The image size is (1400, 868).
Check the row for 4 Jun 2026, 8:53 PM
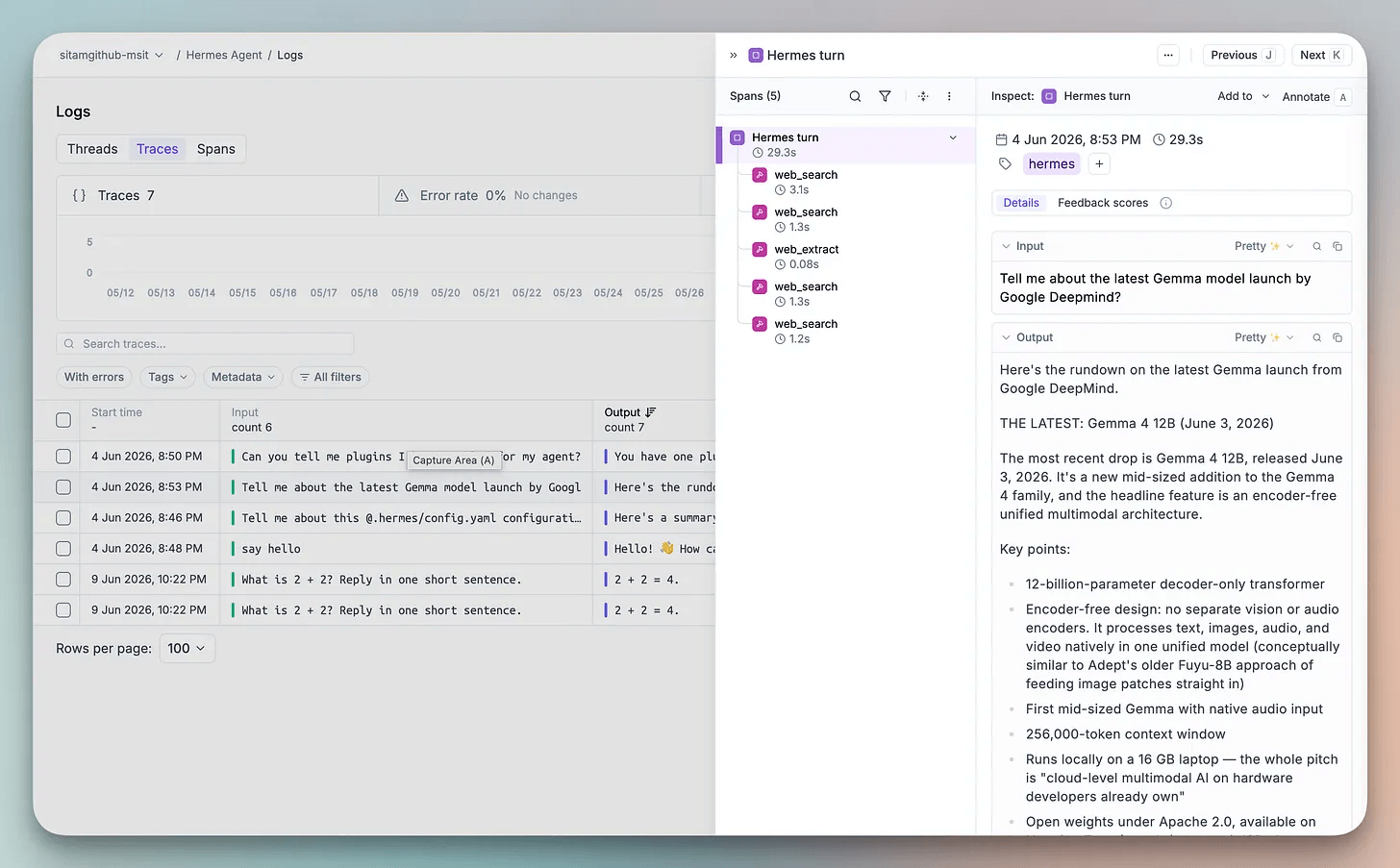pyautogui.click(x=63, y=487)
